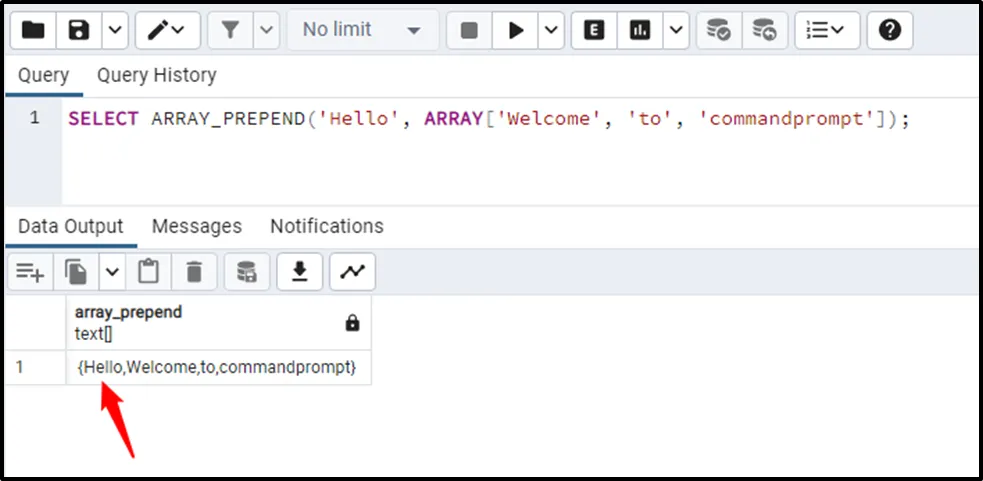Commit the transaction using database check icon
Viewport: 983px width, 481px height.
pyautogui.click(x=717, y=31)
